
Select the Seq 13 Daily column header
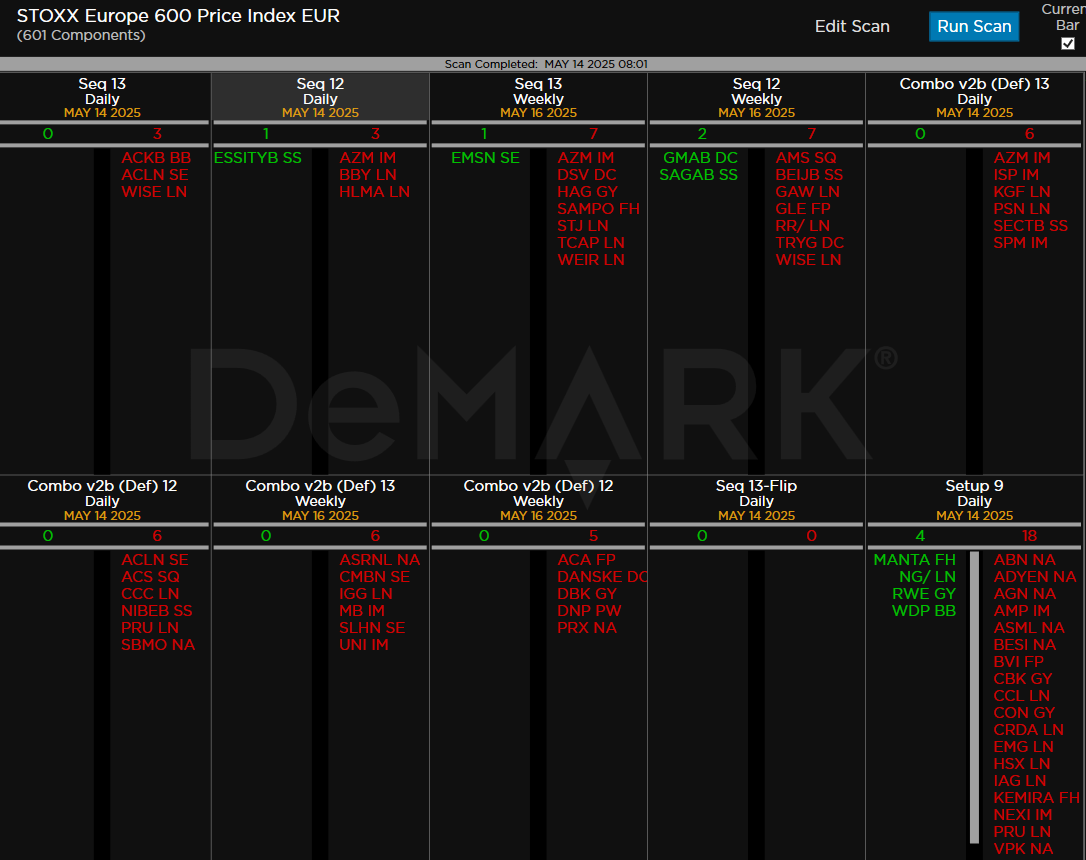click(103, 98)
